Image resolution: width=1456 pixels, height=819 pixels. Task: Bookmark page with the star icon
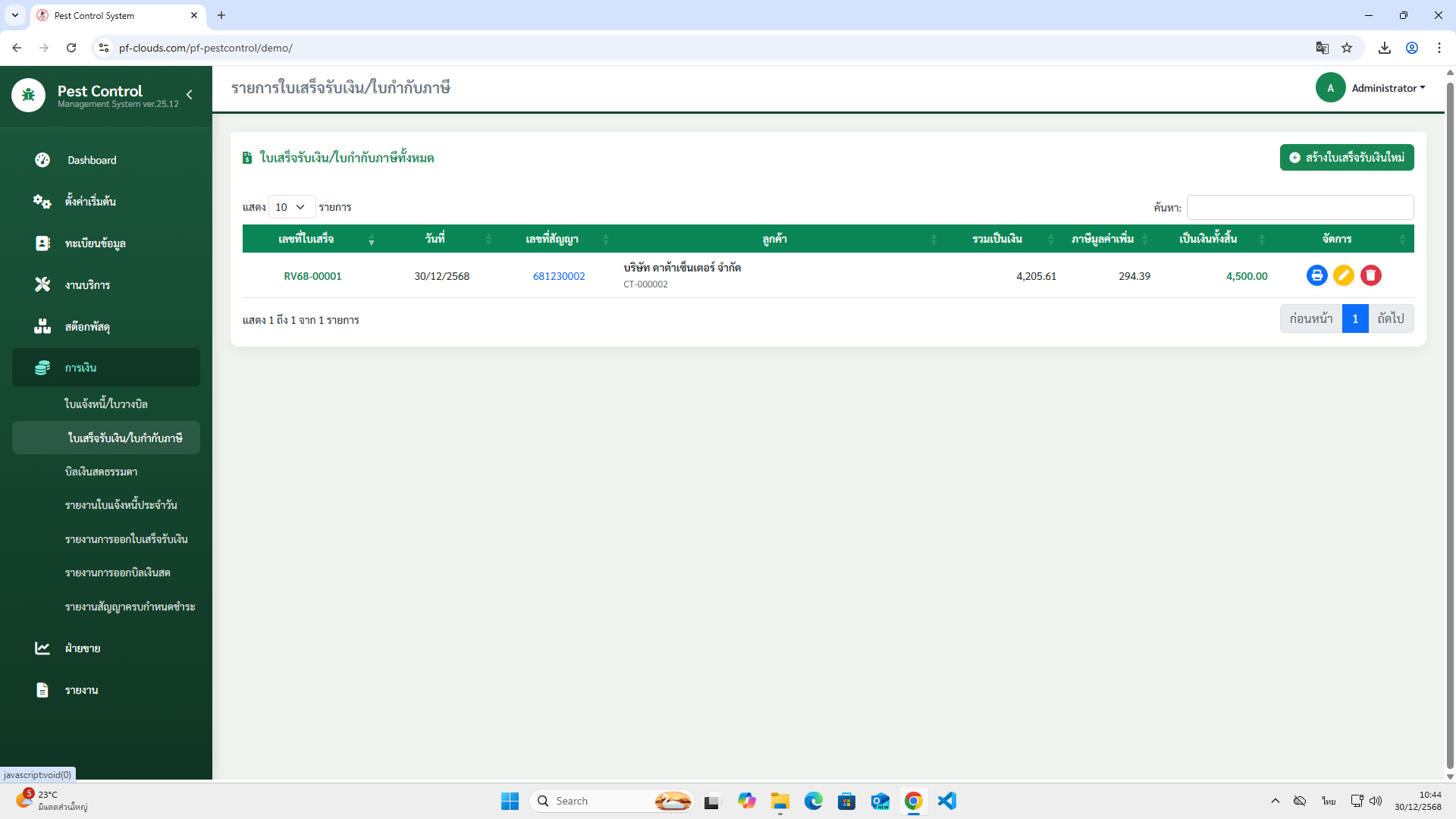tap(1347, 48)
